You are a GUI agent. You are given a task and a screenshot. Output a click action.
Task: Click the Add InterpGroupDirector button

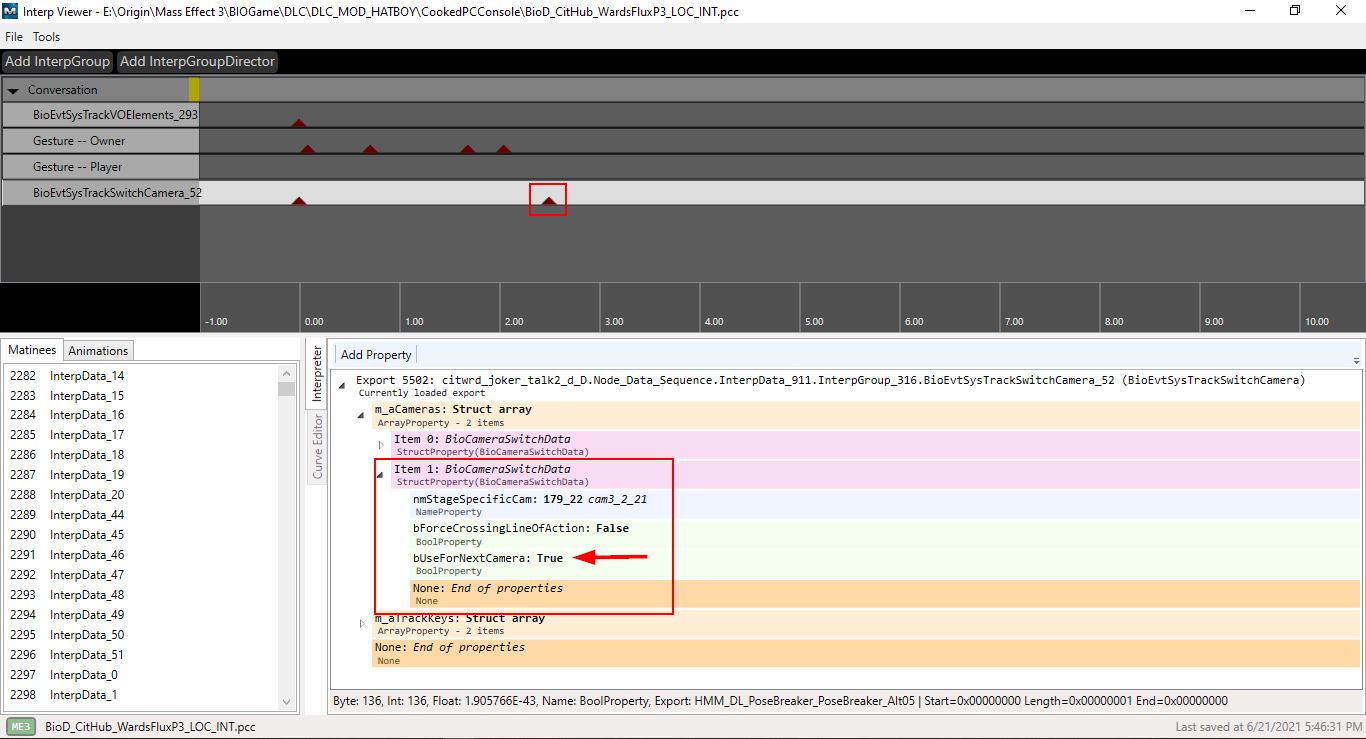(x=197, y=61)
